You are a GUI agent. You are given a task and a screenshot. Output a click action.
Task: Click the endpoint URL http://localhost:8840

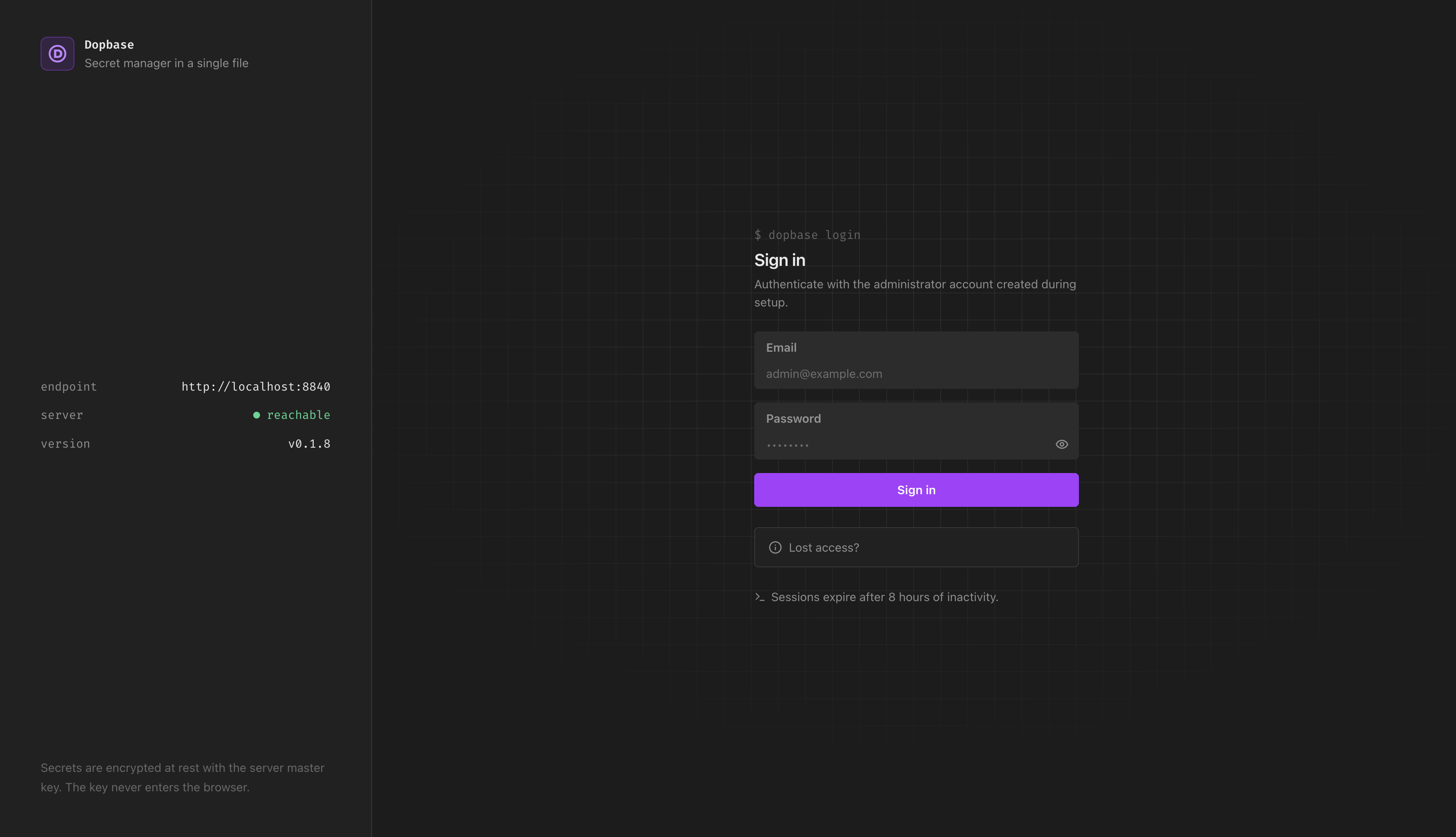click(256, 387)
